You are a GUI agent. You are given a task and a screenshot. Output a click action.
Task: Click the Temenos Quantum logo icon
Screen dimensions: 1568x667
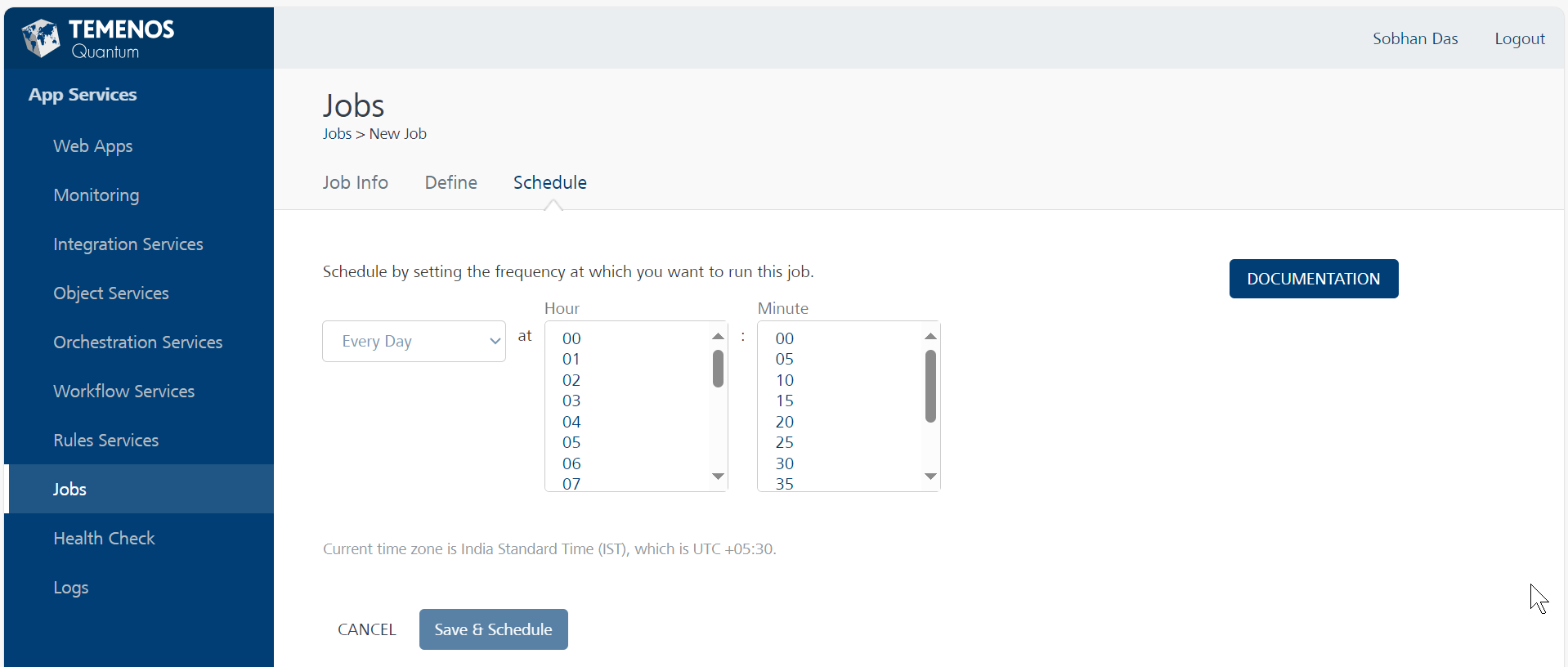[x=41, y=38]
